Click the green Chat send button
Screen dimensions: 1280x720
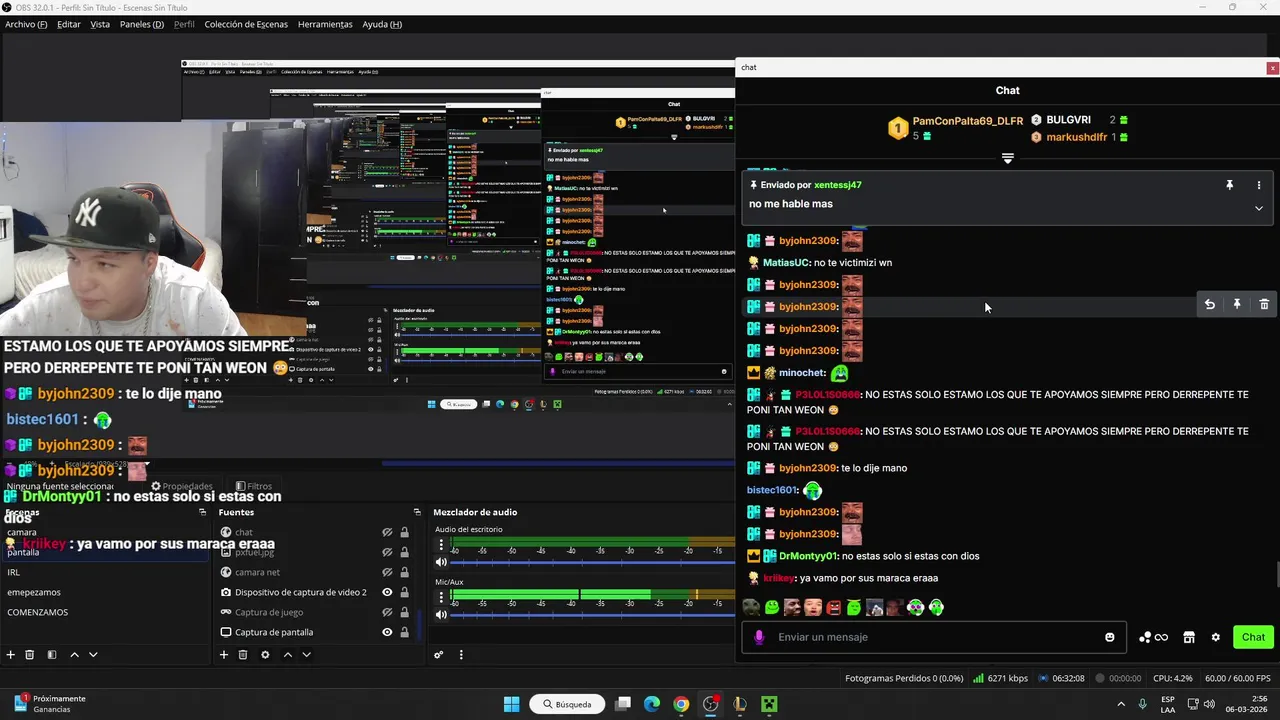tap(1253, 637)
